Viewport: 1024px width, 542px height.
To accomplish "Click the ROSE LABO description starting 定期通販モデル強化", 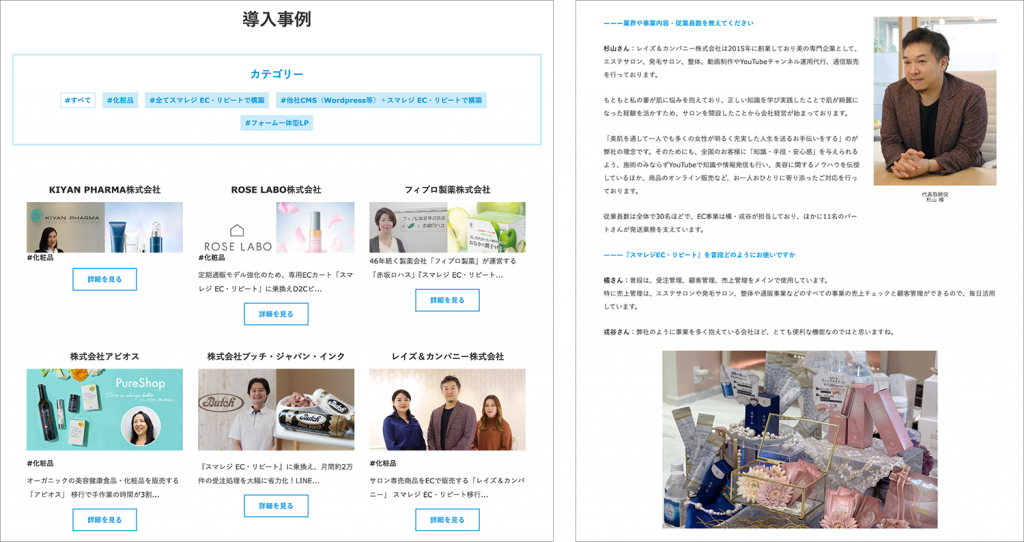I will pyautogui.click(x=276, y=281).
